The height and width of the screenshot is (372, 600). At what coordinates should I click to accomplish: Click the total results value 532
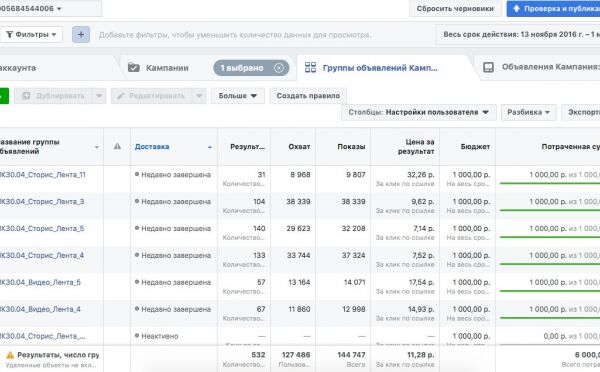click(258, 355)
